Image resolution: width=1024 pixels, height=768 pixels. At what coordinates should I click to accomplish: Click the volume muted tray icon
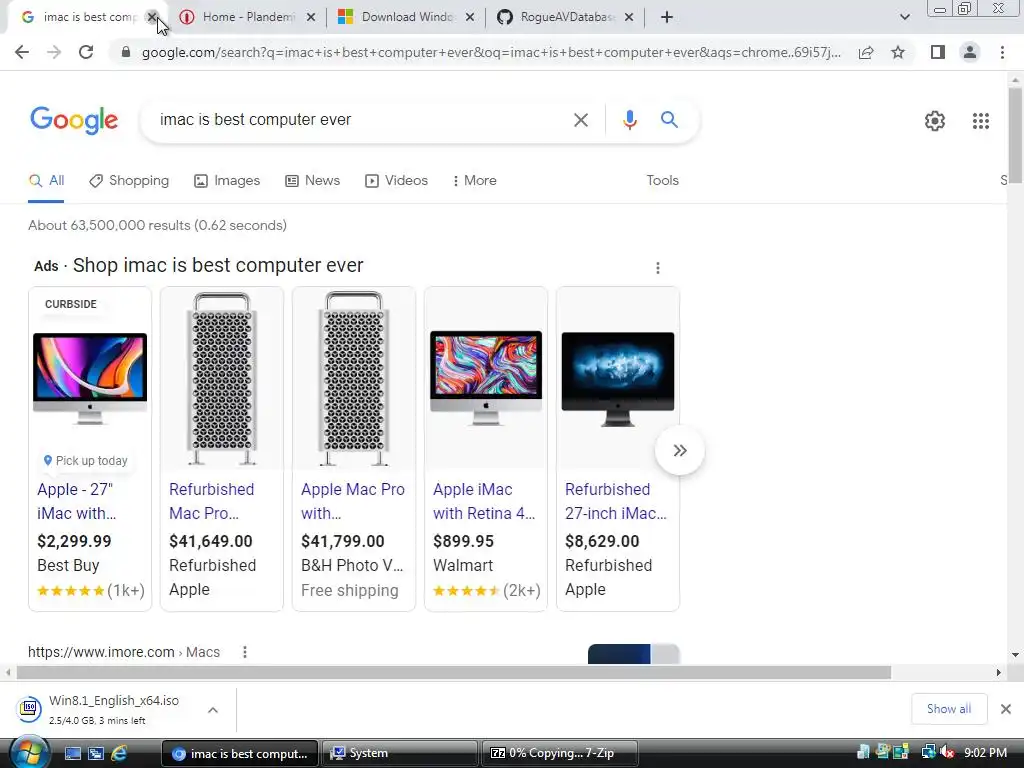[947, 752]
